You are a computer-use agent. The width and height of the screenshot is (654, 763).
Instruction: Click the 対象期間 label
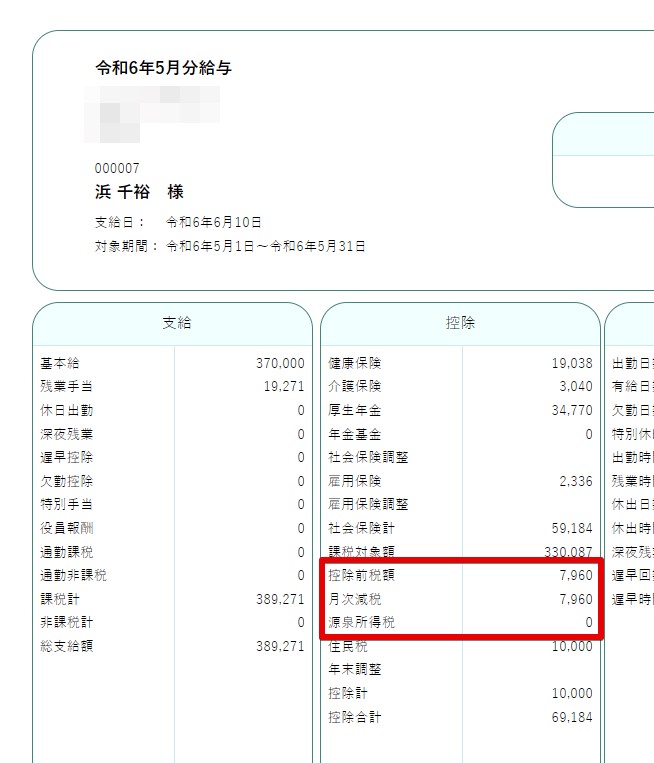tap(126, 246)
